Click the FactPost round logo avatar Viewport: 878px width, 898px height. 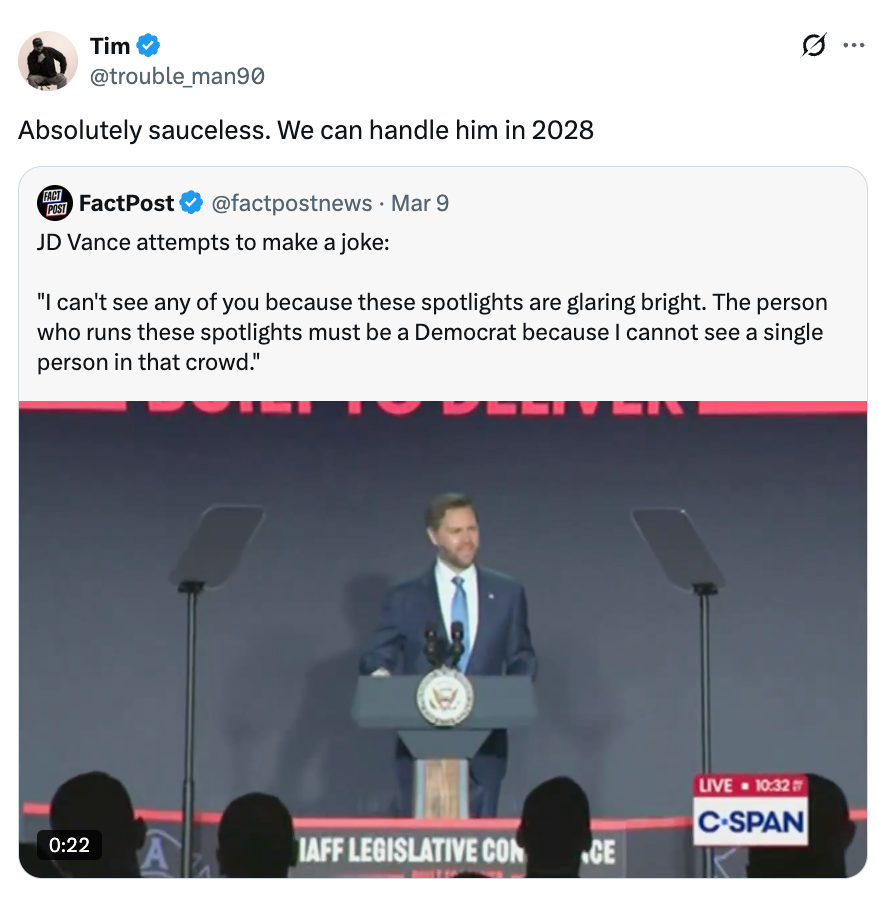pos(53,203)
